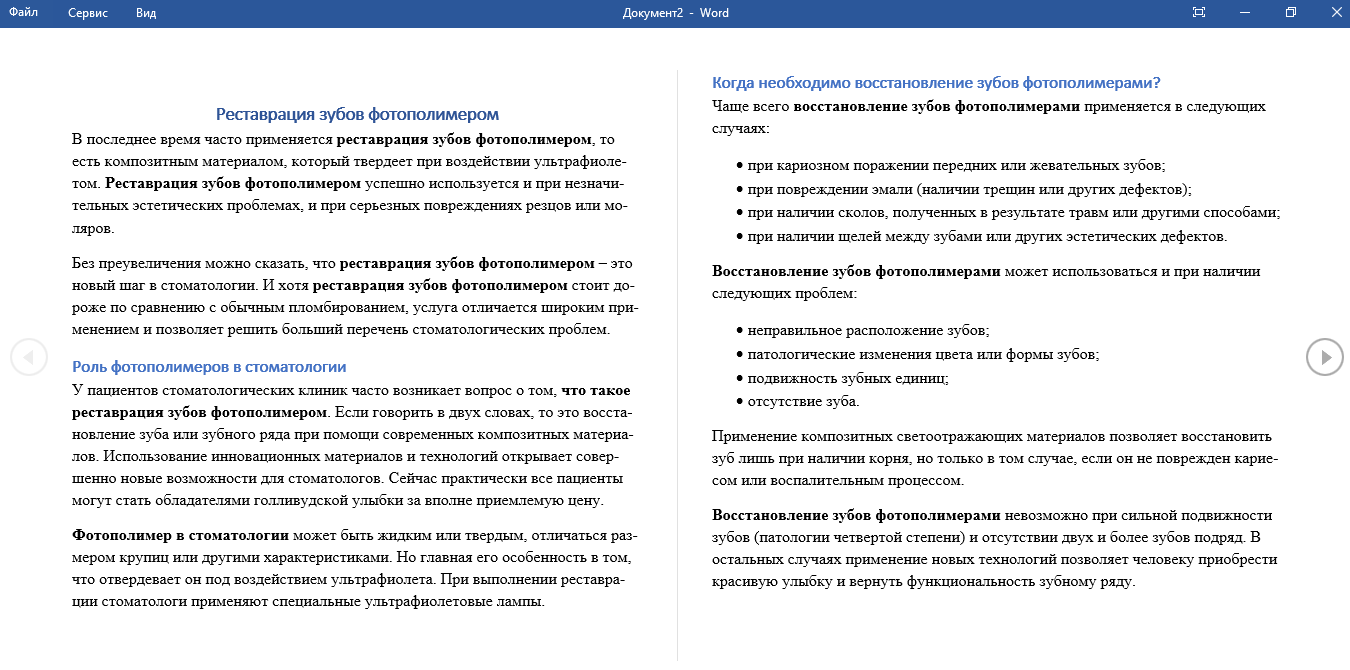Screen dimensions: 1350x670
Task: Click bullet about кариозном поражении передних зубов
Action: (956, 165)
